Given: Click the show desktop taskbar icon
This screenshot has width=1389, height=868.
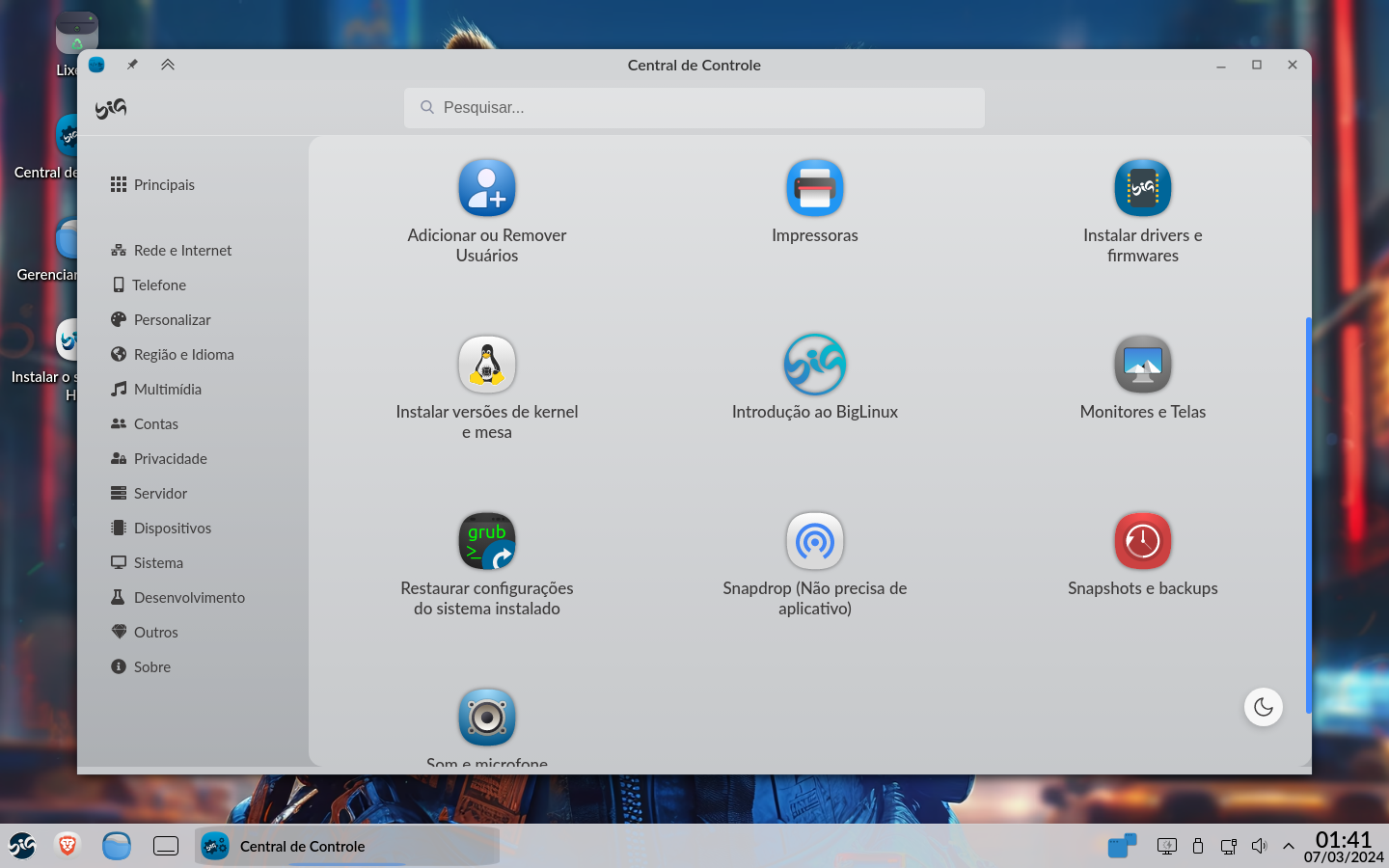Looking at the screenshot, I should pos(166,846).
